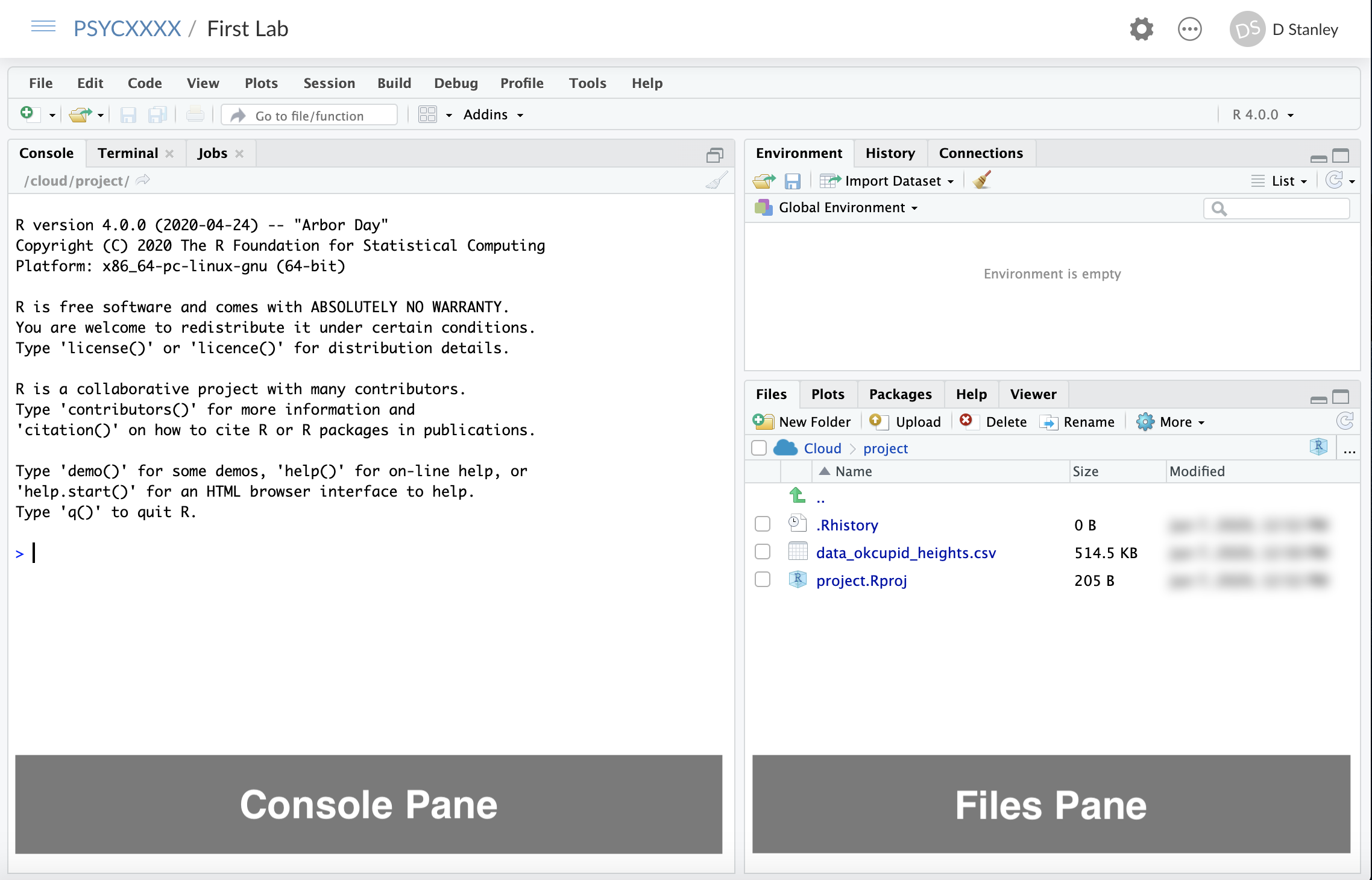Open the List view dropdown
Image resolution: width=1372 pixels, height=880 pixels.
pos(1279,181)
